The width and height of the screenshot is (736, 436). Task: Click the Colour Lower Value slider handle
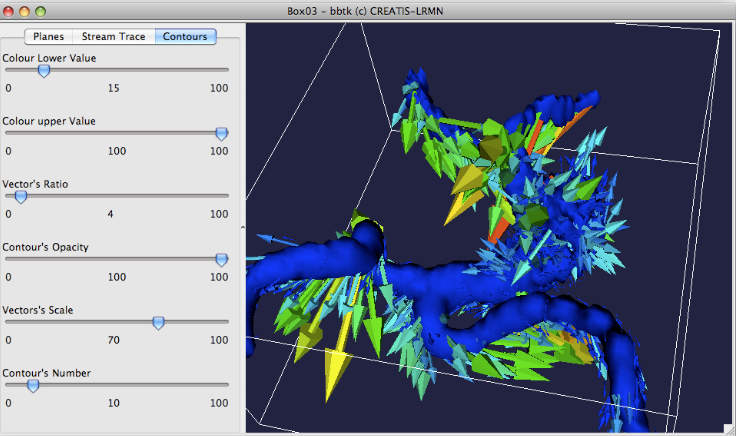click(x=42, y=70)
